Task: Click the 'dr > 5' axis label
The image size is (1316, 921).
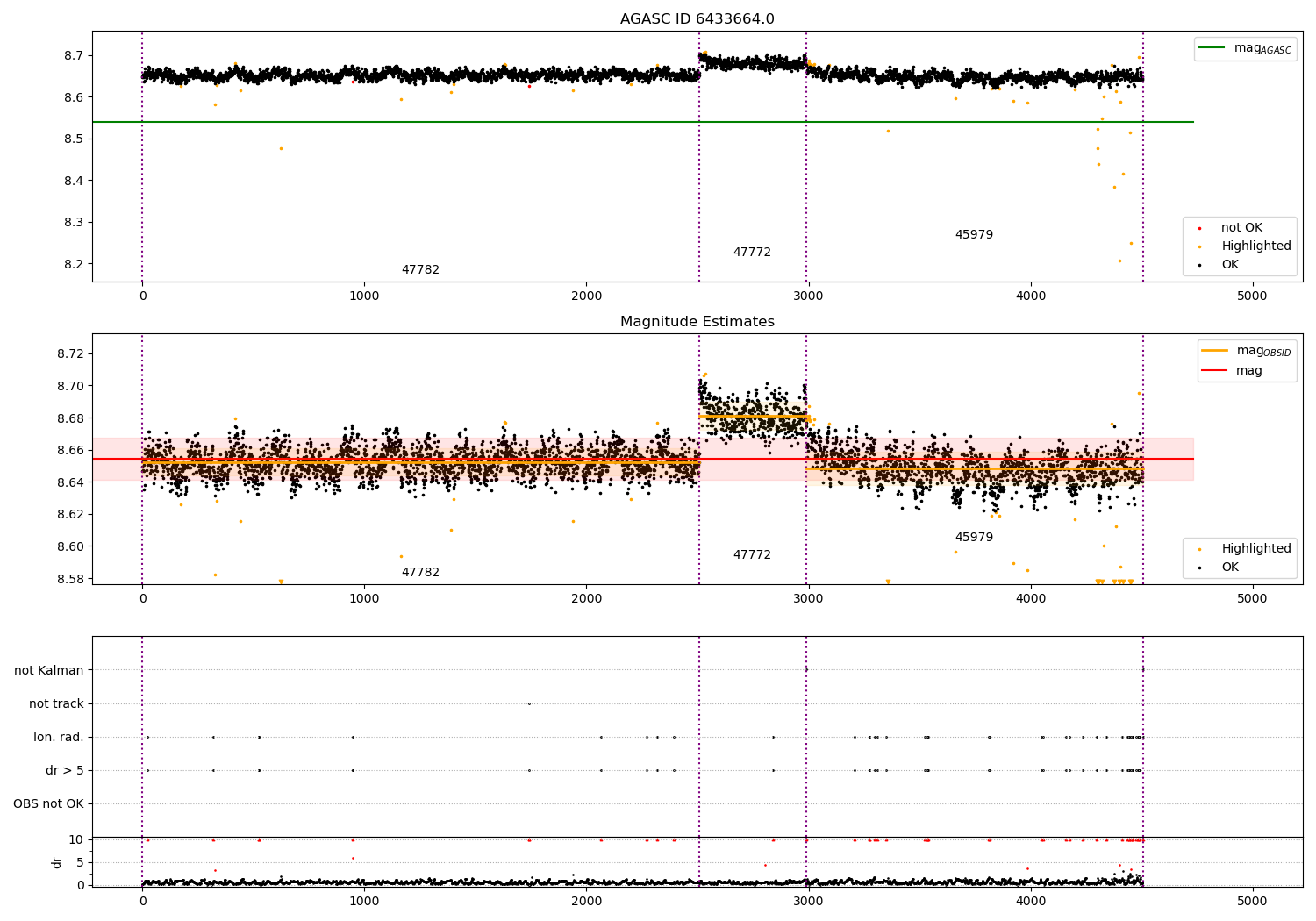Action: pyautogui.click(x=65, y=771)
